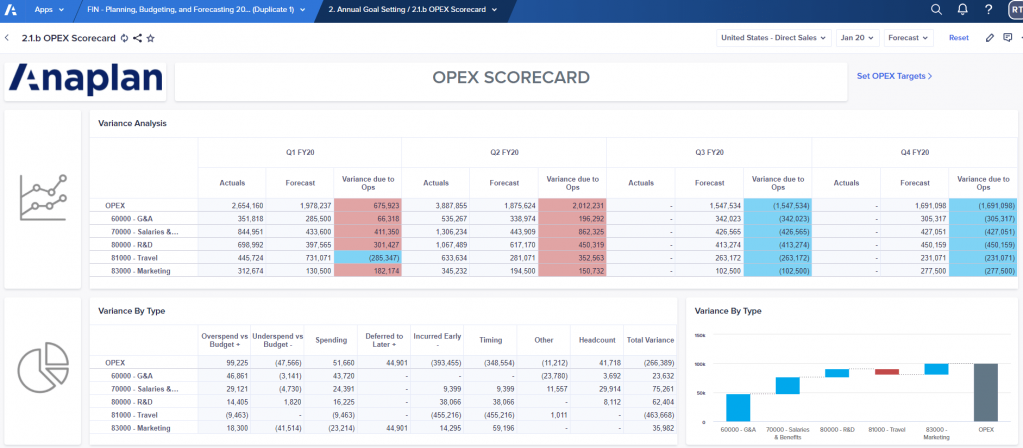Click the Headcount column header
The image size is (1023, 448).
click(597, 340)
